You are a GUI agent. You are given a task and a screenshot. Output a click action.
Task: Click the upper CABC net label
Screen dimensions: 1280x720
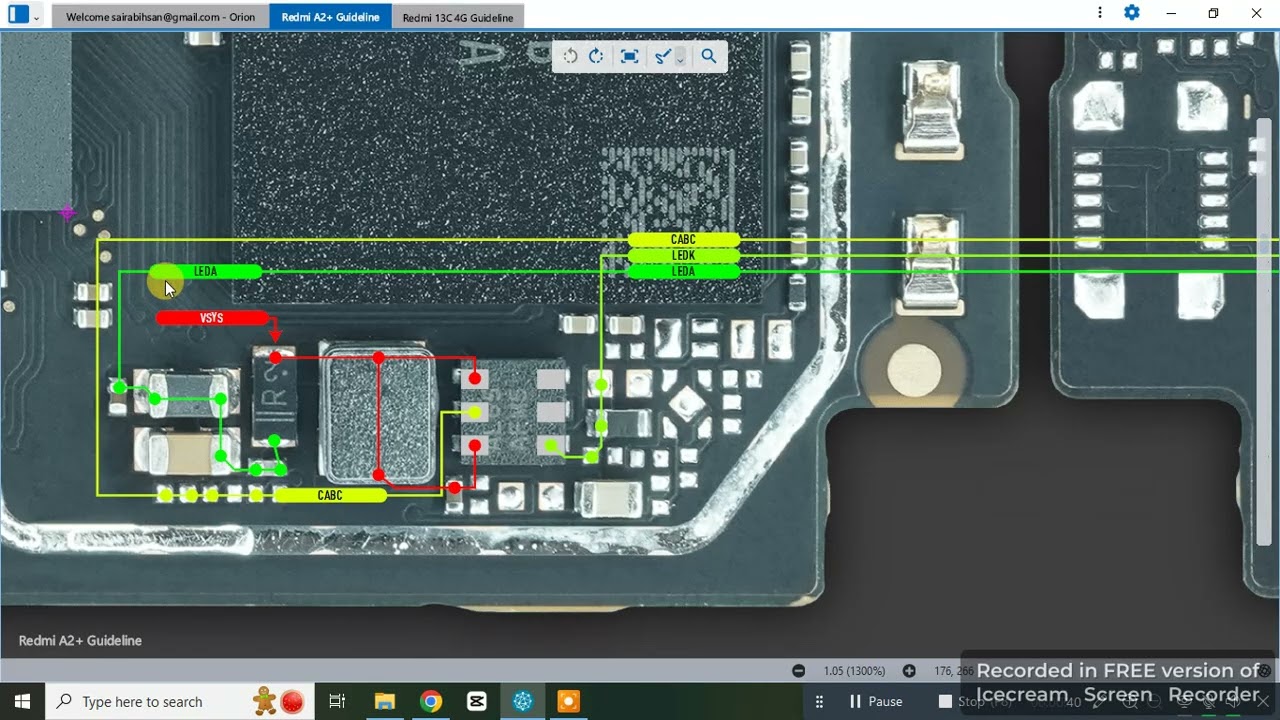(x=683, y=240)
